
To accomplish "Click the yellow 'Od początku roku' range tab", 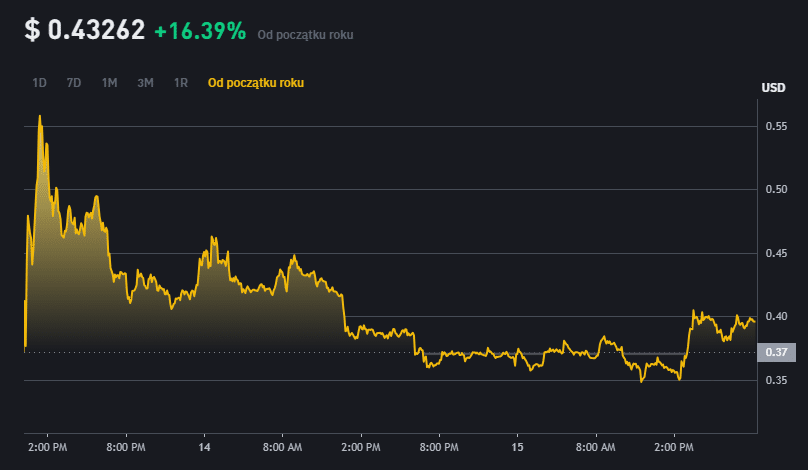I will (x=255, y=83).
